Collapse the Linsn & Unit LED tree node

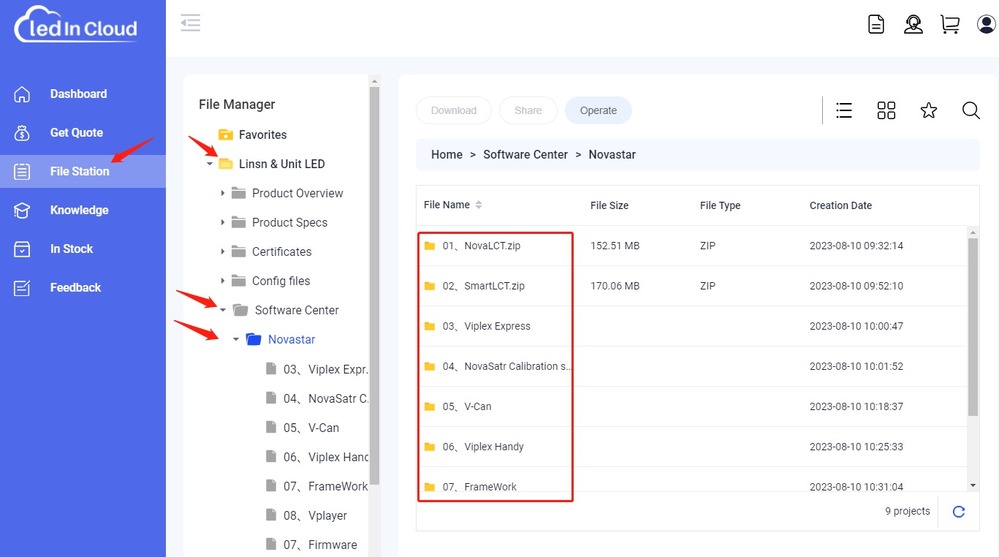210,164
